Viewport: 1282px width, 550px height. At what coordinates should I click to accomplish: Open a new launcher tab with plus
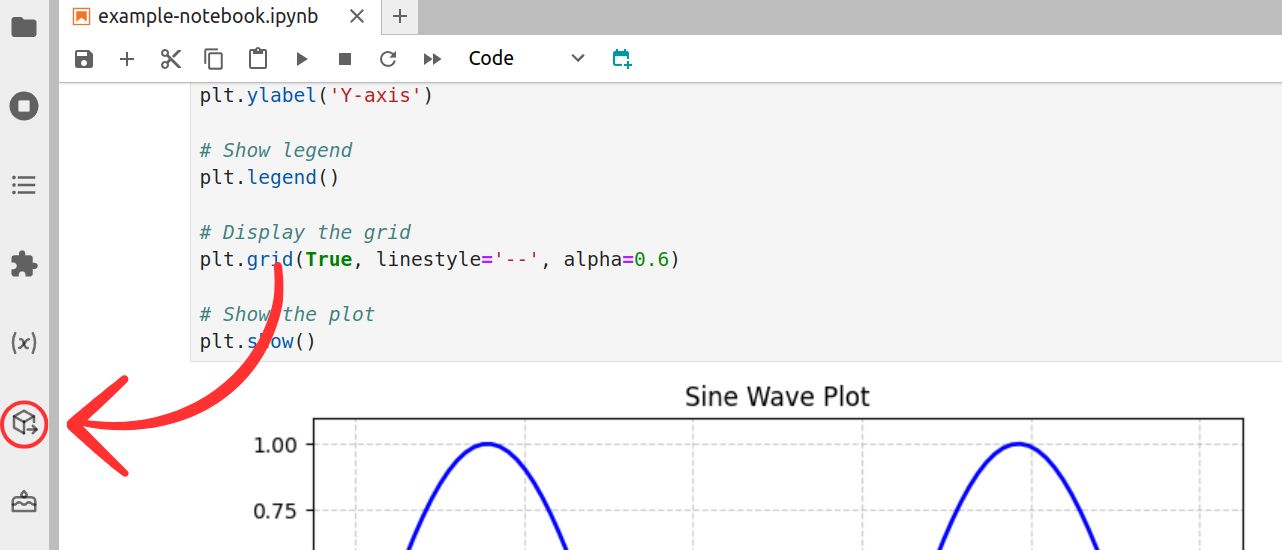[400, 17]
